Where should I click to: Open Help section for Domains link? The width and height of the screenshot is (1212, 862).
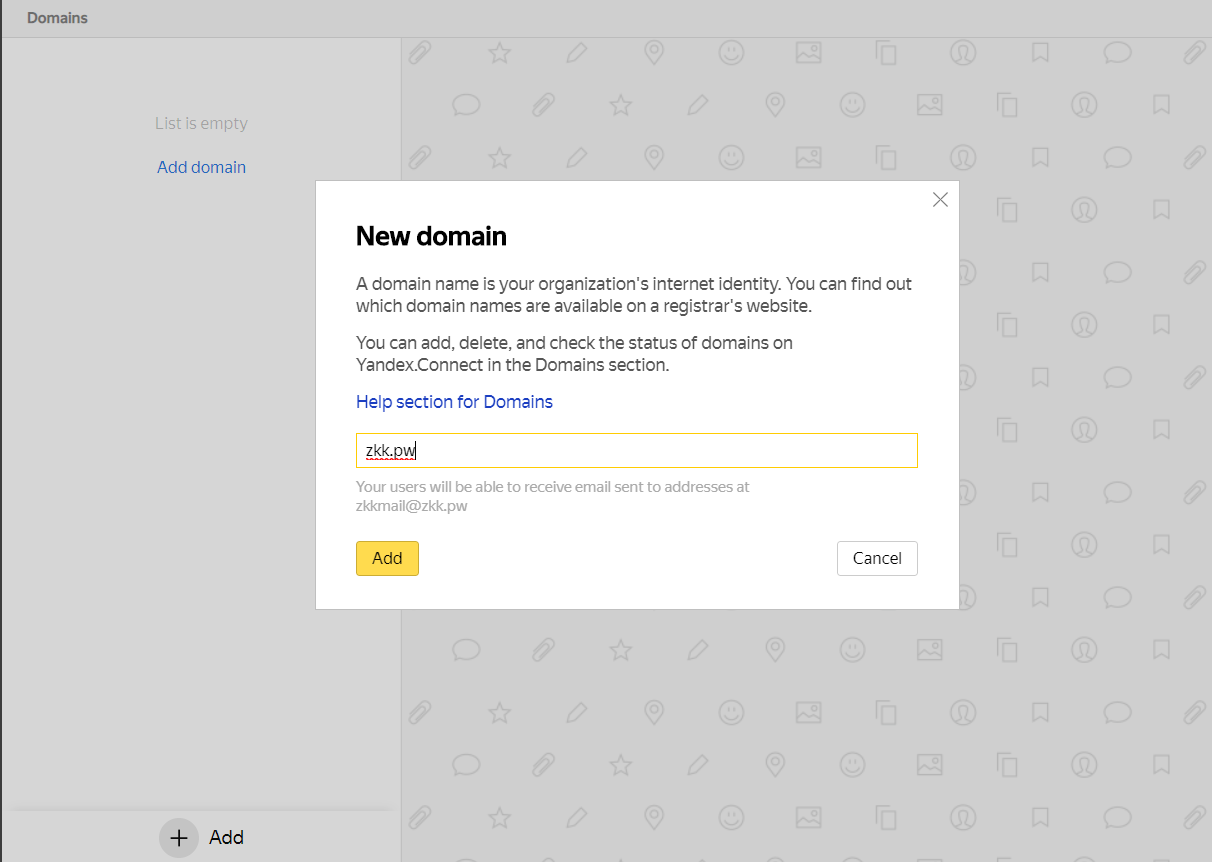[454, 402]
